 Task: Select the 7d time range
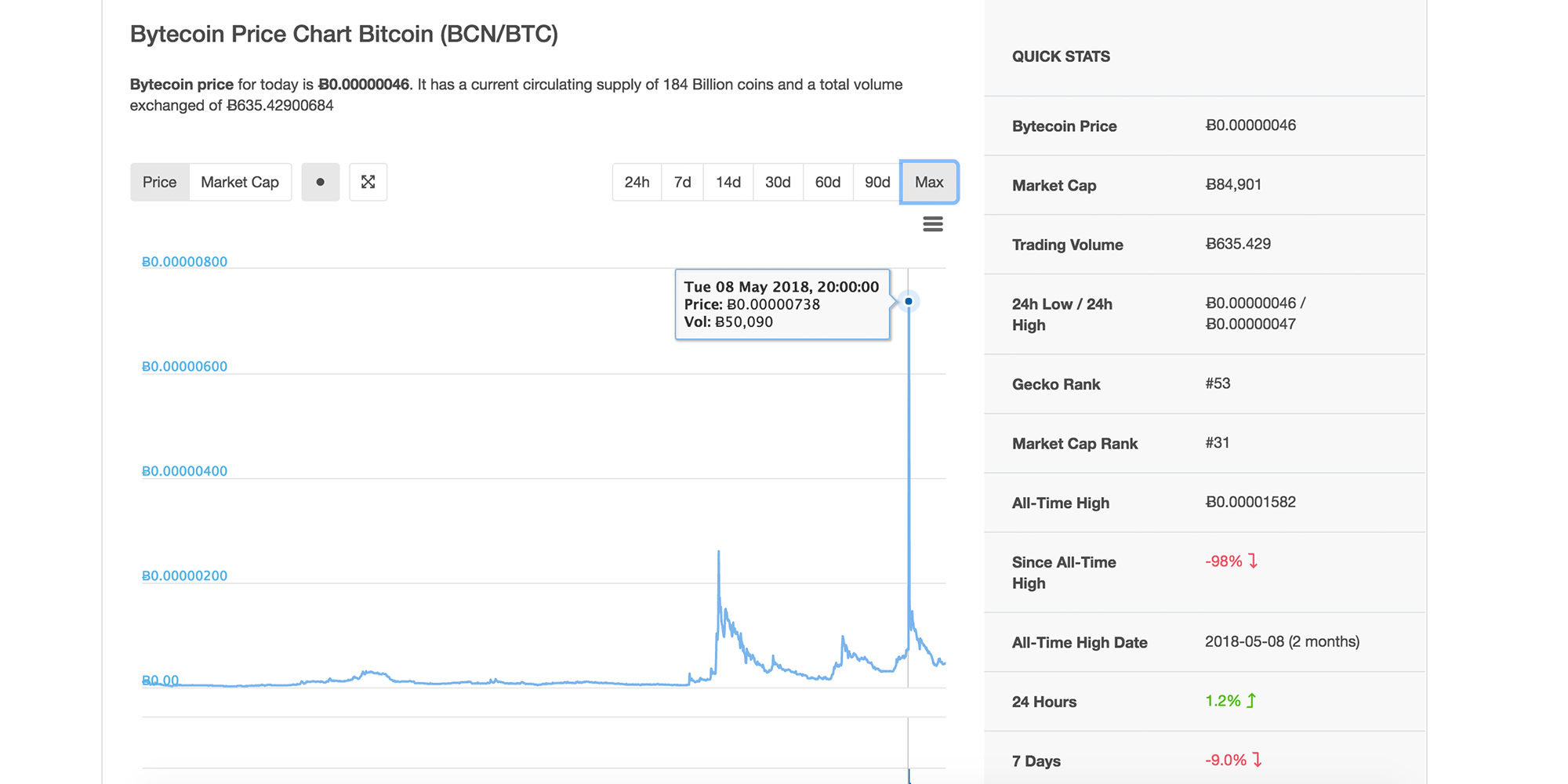tap(683, 182)
